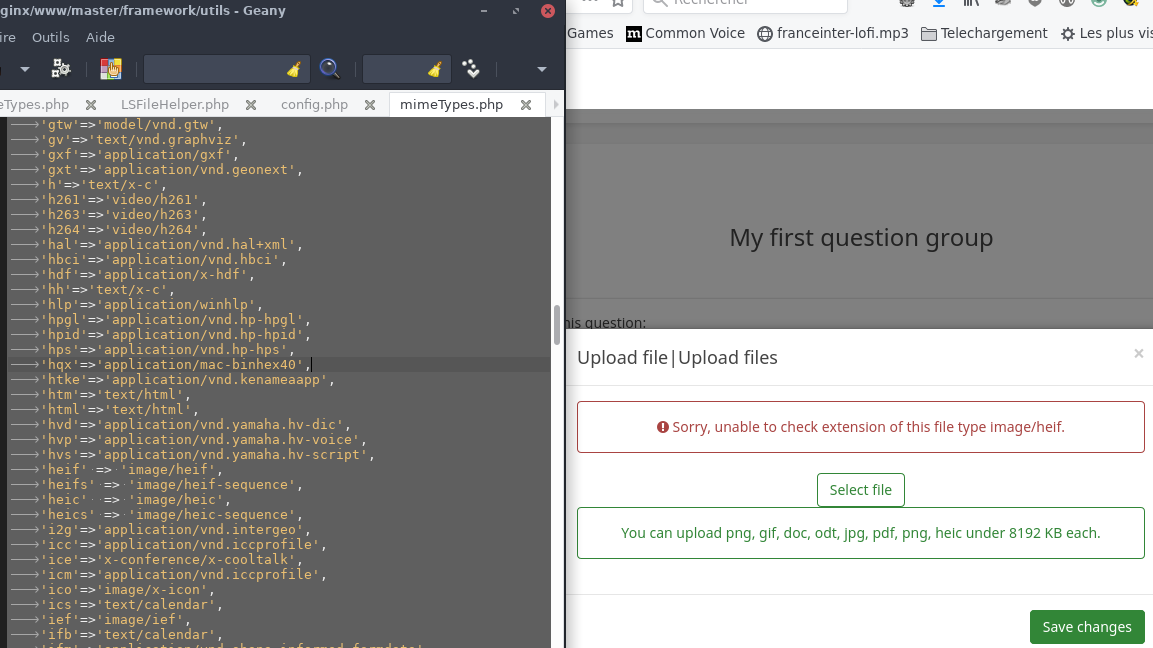
Task: Click the Select file button
Action: point(860,490)
